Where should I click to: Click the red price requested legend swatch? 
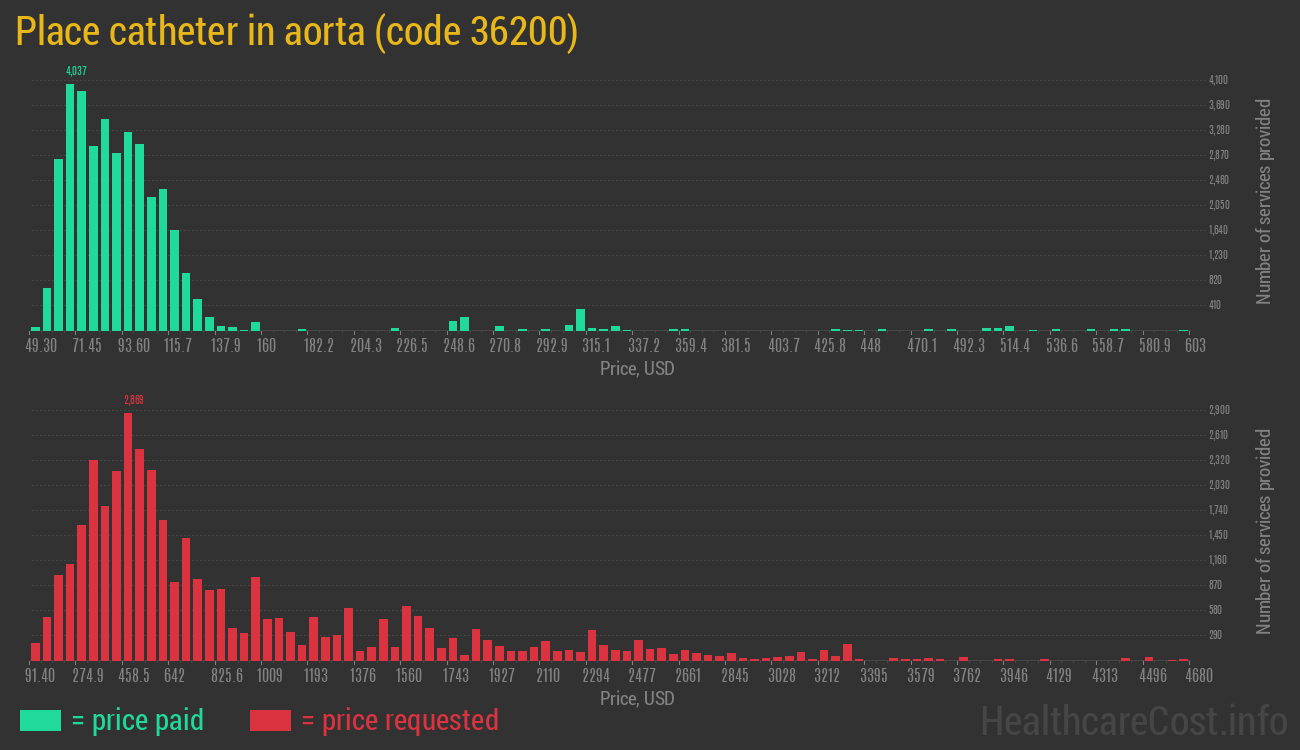point(270,720)
